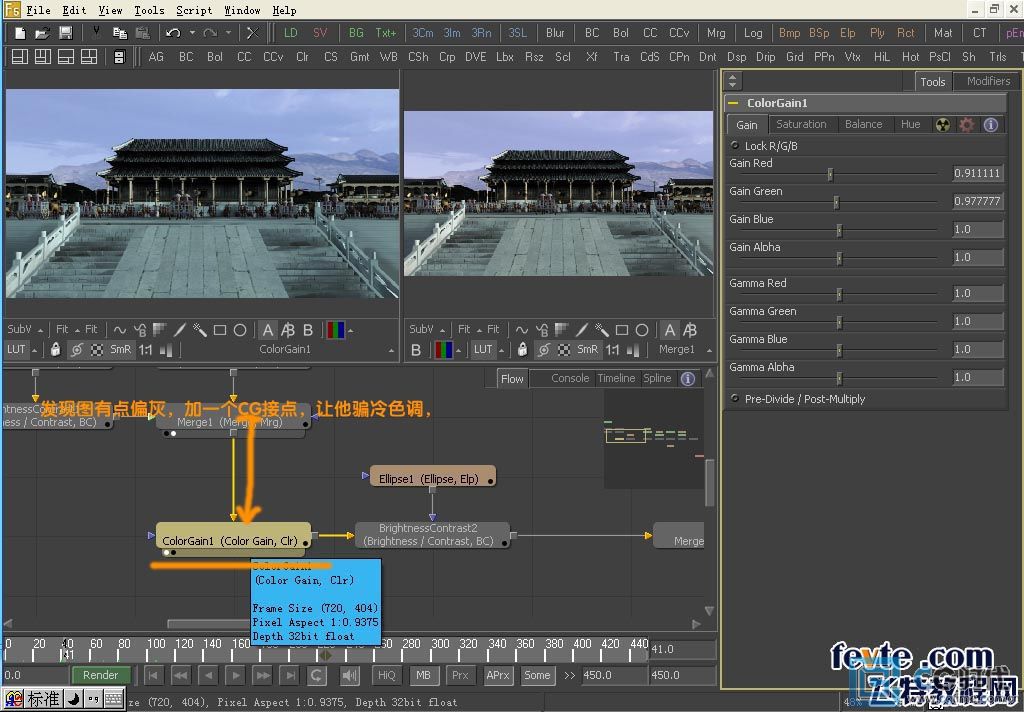Open the info tab in ColorGain1 panel
Image resolution: width=1024 pixels, height=712 pixels.
pyautogui.click(x=991, y=125)
